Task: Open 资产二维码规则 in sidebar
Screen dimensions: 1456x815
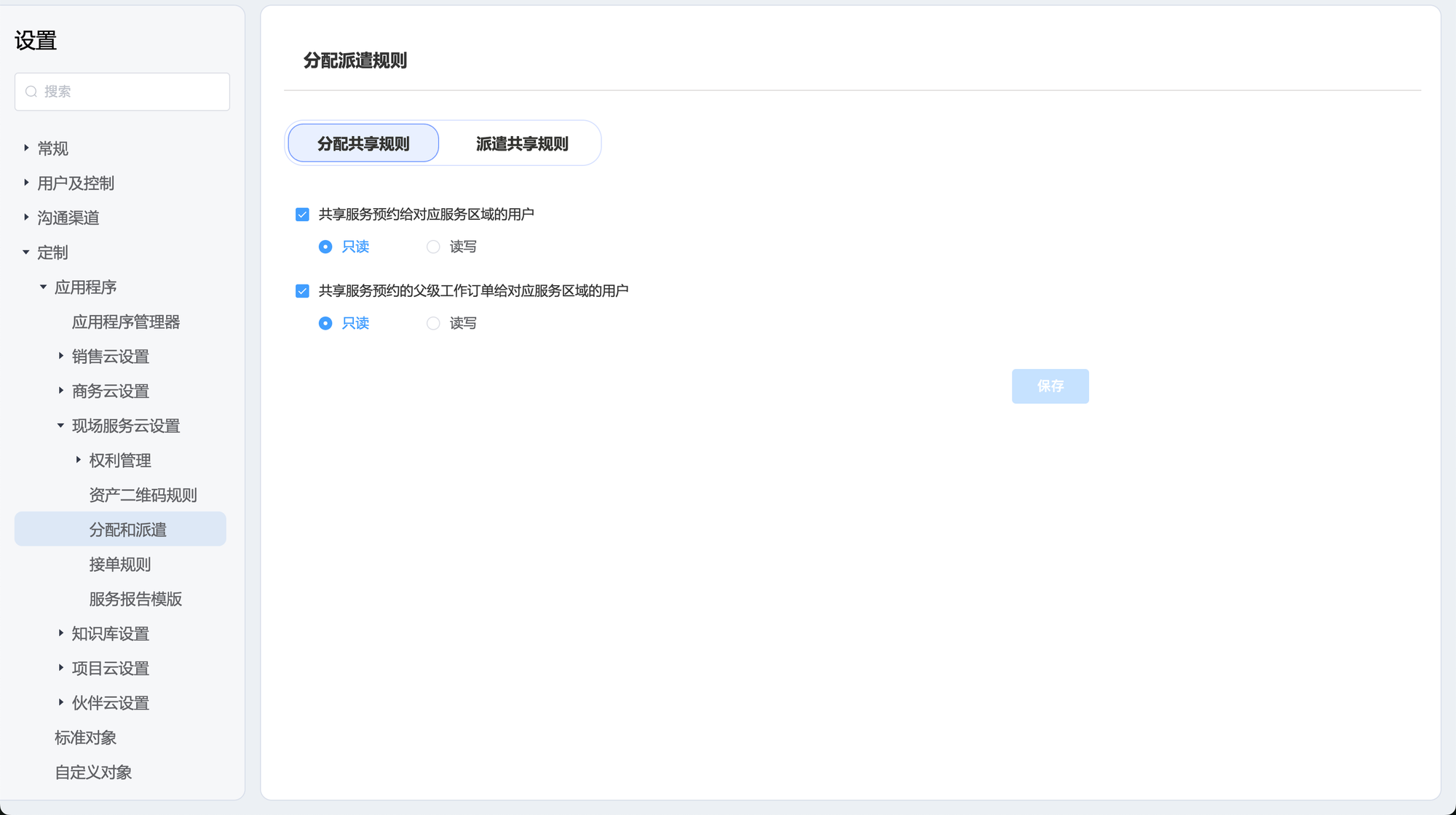Action: 143,495
